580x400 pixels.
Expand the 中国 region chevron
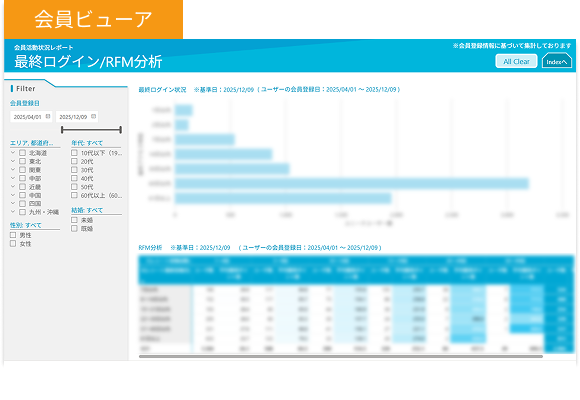(13, 195)
